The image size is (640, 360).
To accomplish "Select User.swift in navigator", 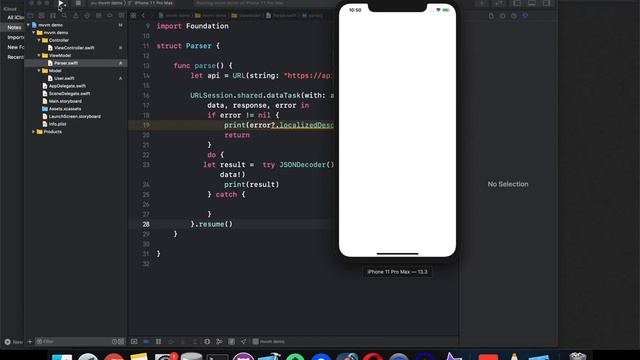I will [x=64, y=78].
